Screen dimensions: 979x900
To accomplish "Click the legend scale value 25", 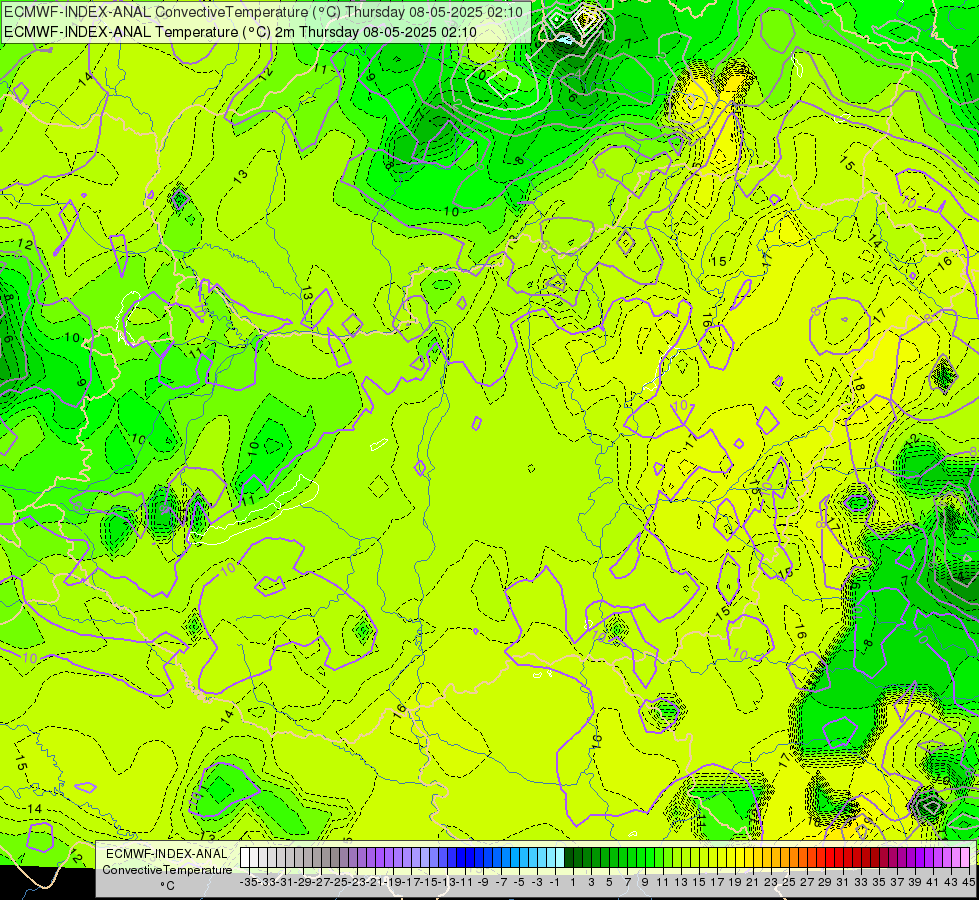I will pos(789,883).
